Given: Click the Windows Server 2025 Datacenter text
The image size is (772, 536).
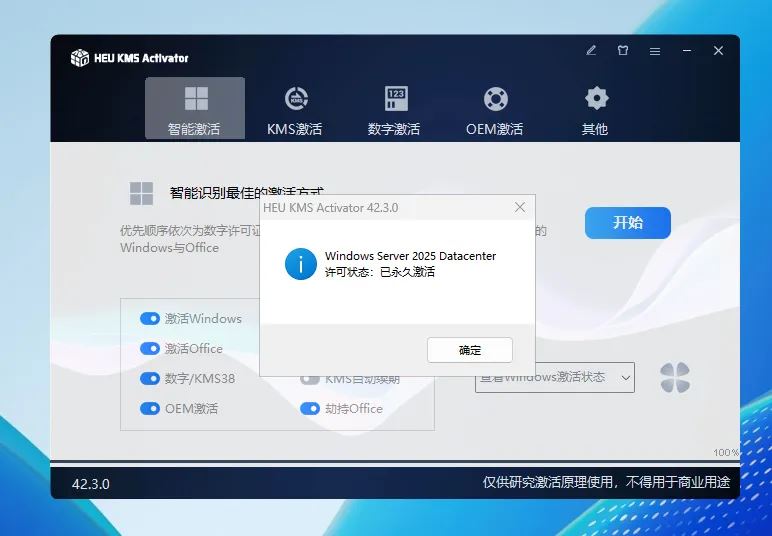Looking at the screenshot, I should pyautogui.click(x=411, y=256).
